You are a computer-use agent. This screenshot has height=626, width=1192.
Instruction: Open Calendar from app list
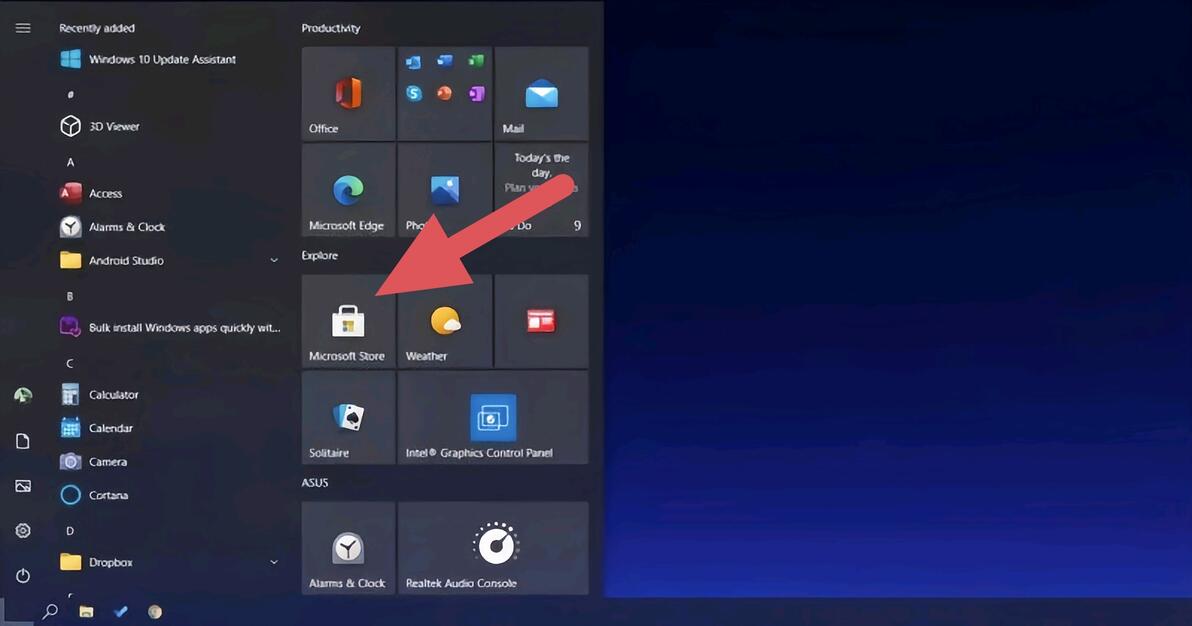click(x=169, y=427)
